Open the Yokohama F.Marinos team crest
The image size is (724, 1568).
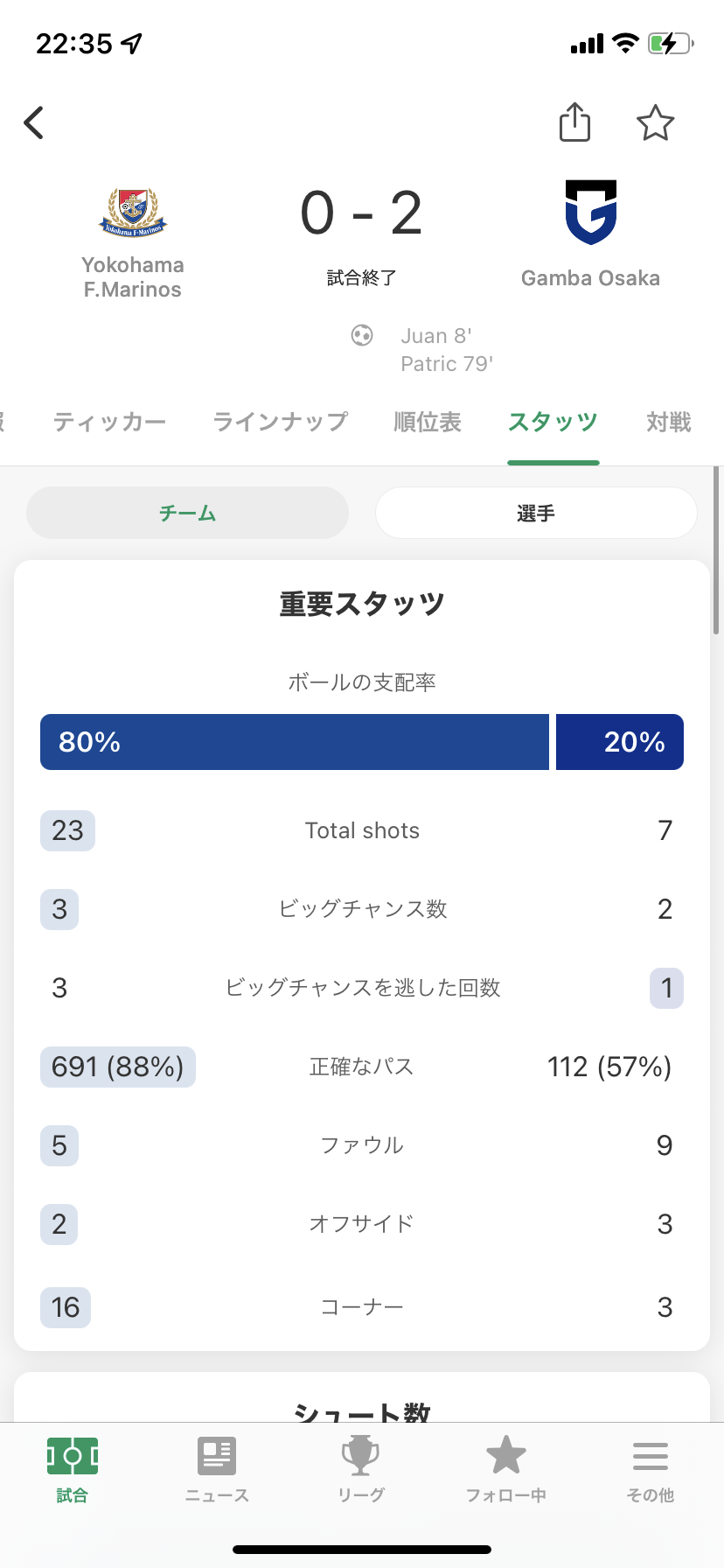coord(133,213)
